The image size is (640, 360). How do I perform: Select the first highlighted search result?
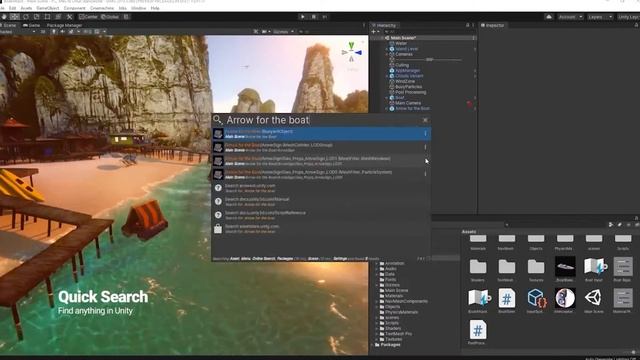[321, 134]
